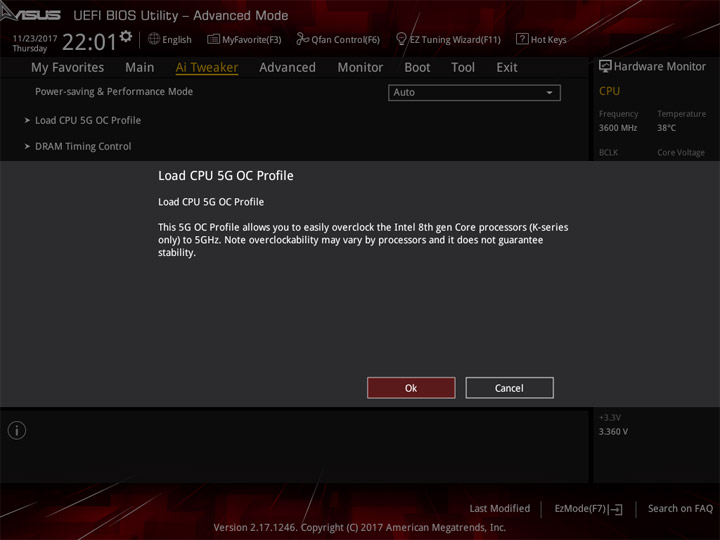The width and height of the screenshot is (720, 540).
Task: Click the globe language icon
Action: pos(154,39)
